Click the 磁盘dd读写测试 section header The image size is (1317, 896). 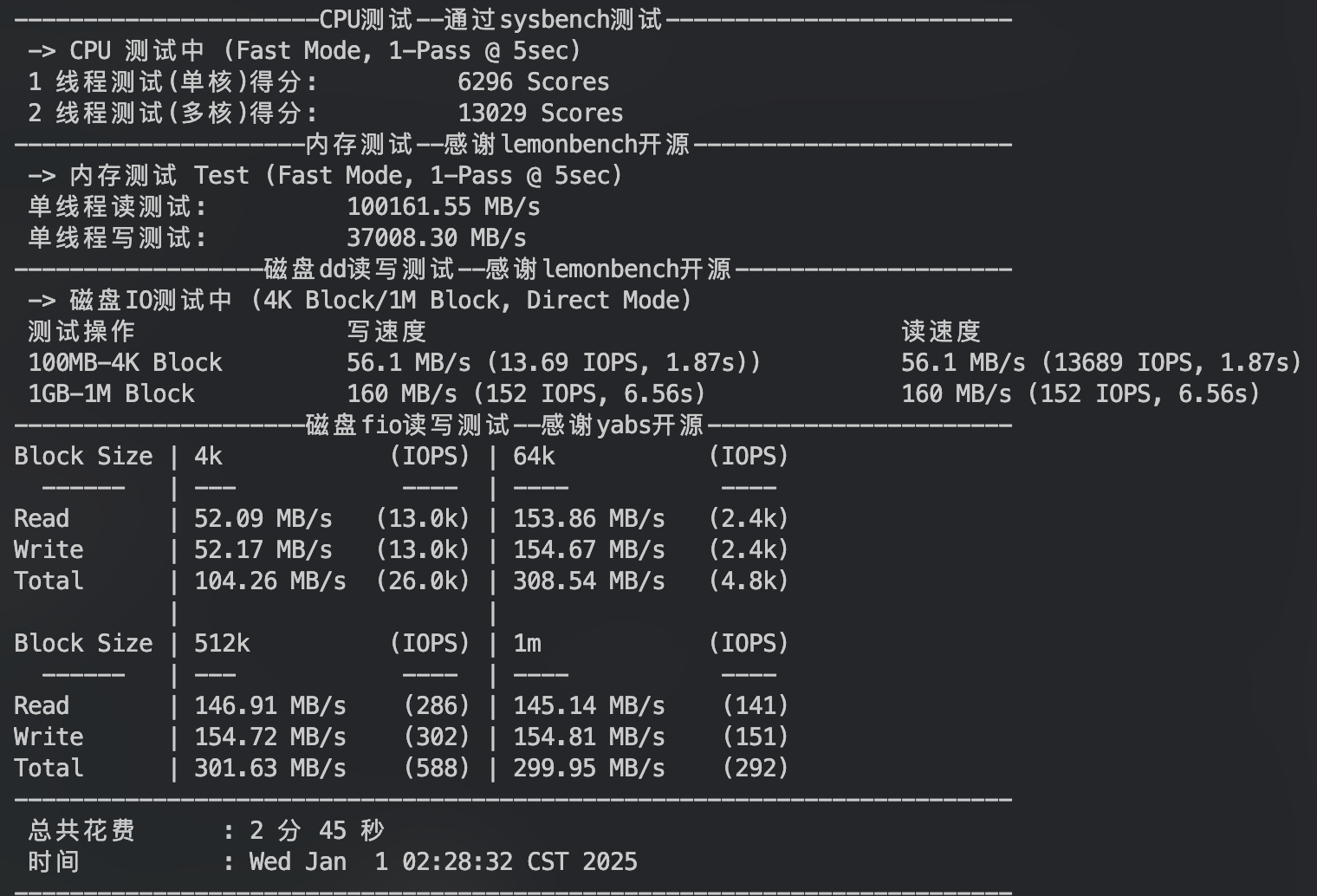tap(497, 269)
